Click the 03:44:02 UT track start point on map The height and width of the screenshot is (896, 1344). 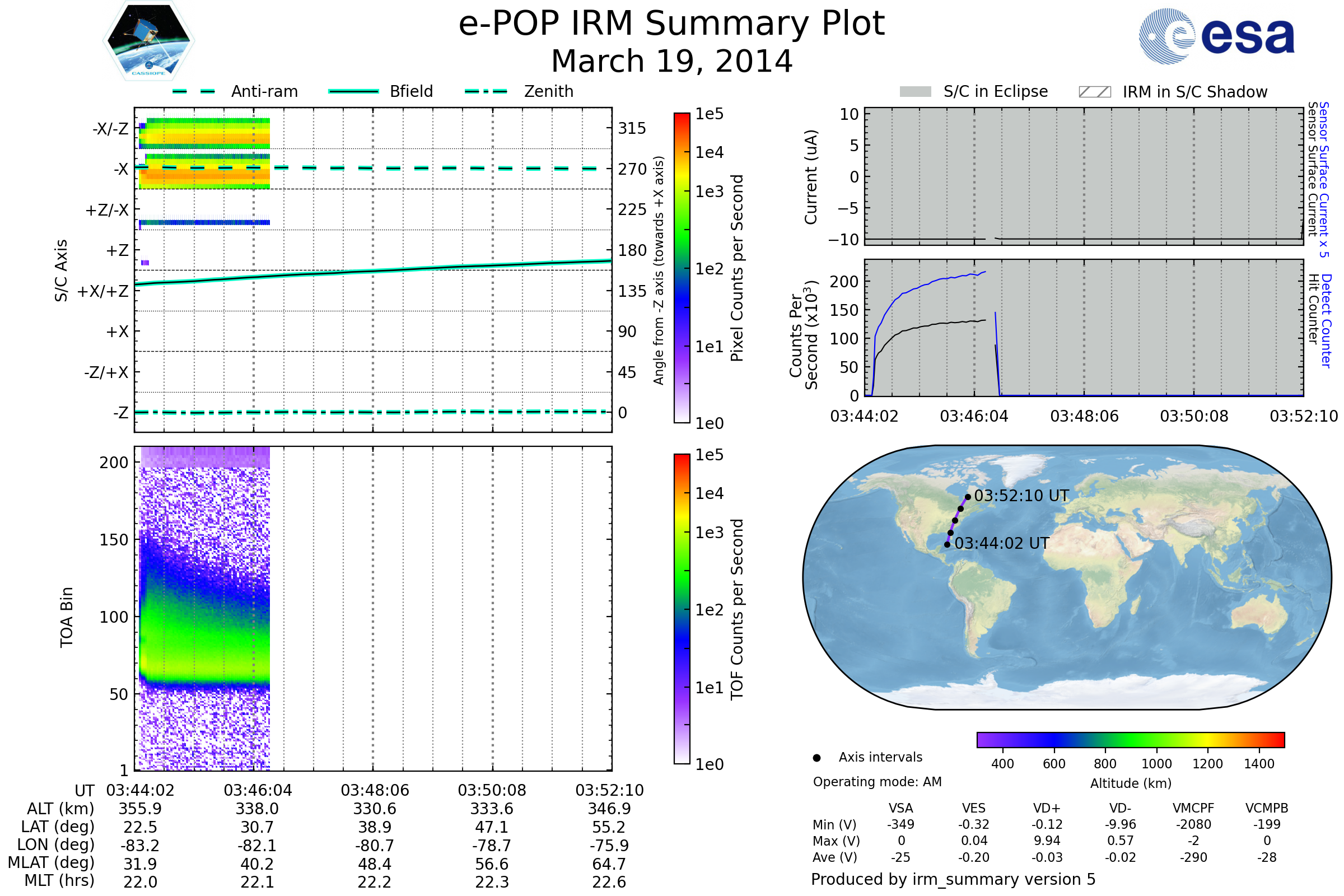click(x=947, y=544)
